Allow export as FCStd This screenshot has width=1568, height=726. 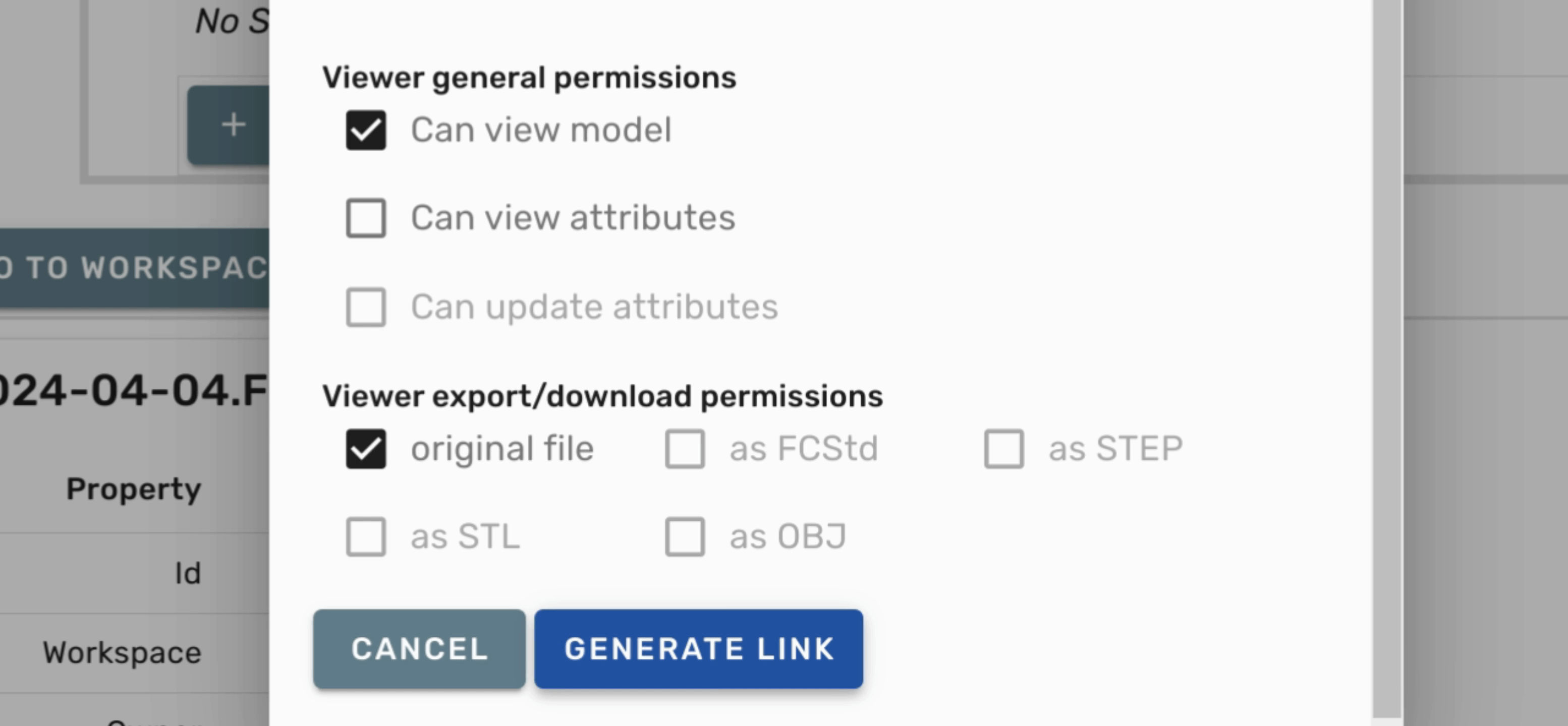click(685, 449)
